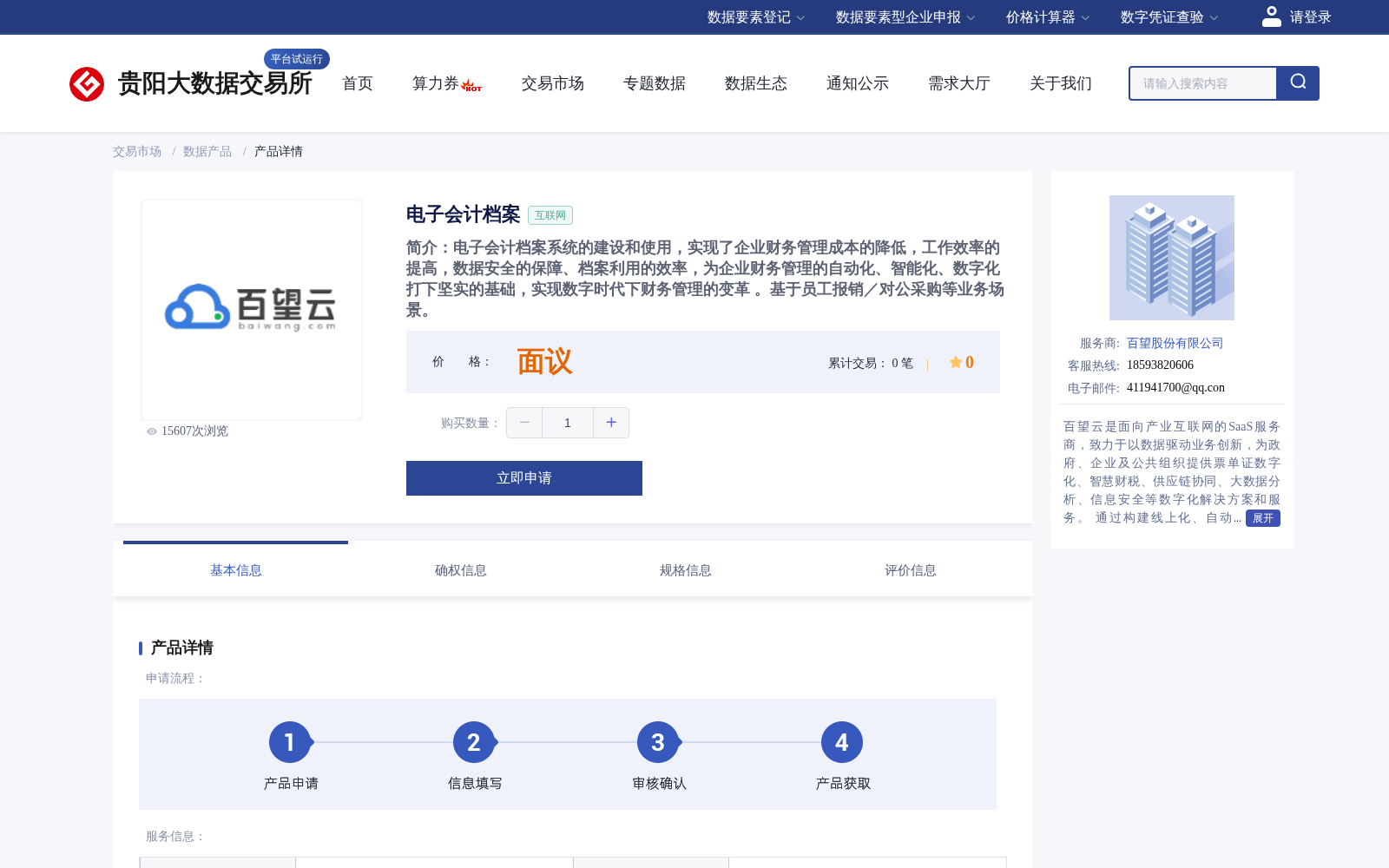Click the eye icon beside 15607次浏览
The image size is (1389, 868).
[152, 431]
